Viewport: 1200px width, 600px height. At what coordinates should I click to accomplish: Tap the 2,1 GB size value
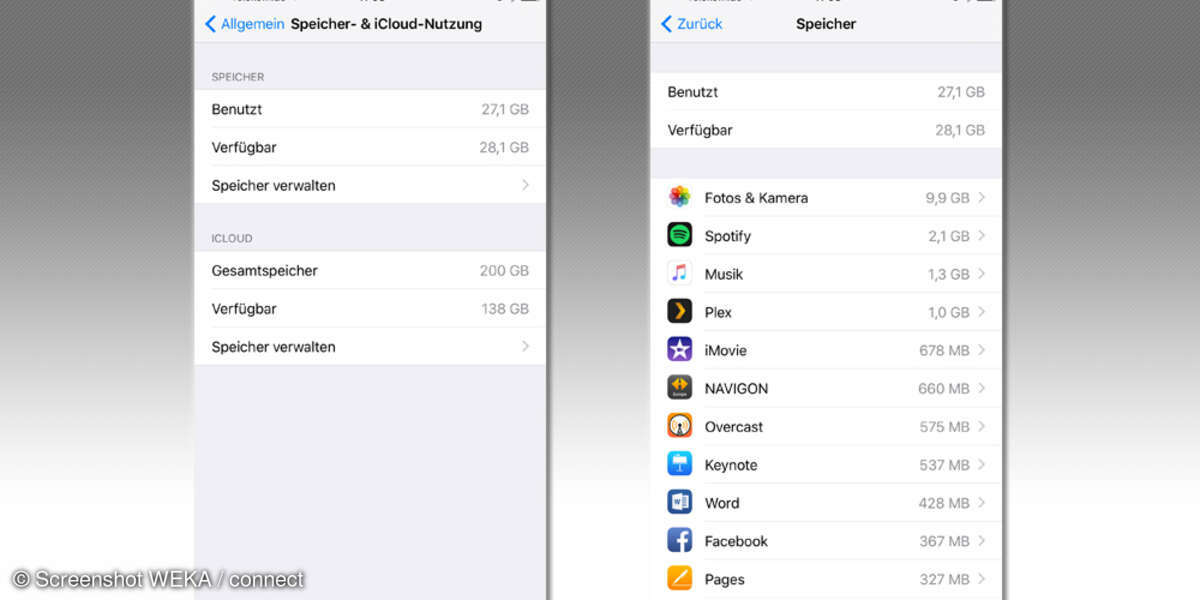tap(948, 236)
